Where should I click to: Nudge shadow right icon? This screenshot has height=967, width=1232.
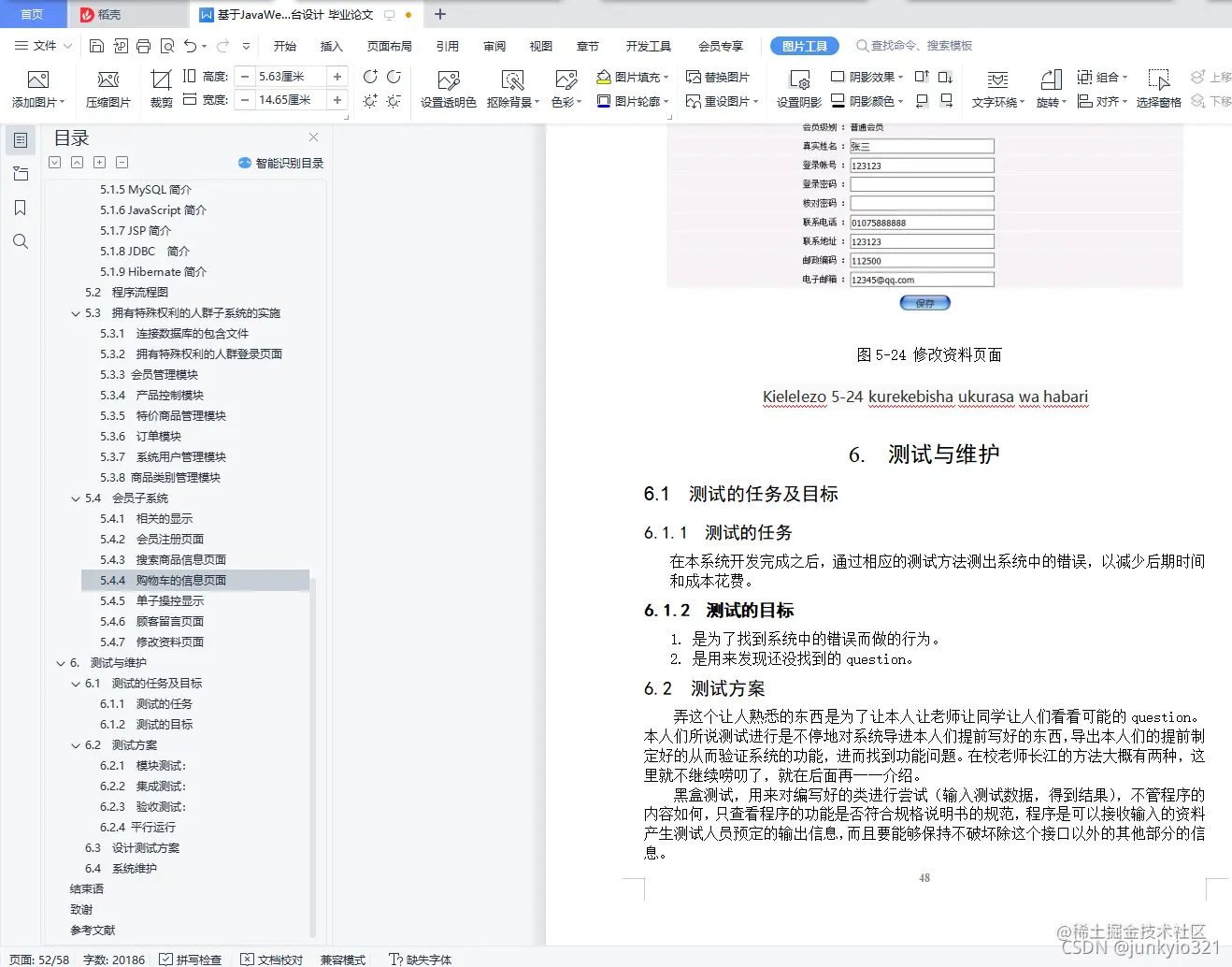tap(946, 100)
